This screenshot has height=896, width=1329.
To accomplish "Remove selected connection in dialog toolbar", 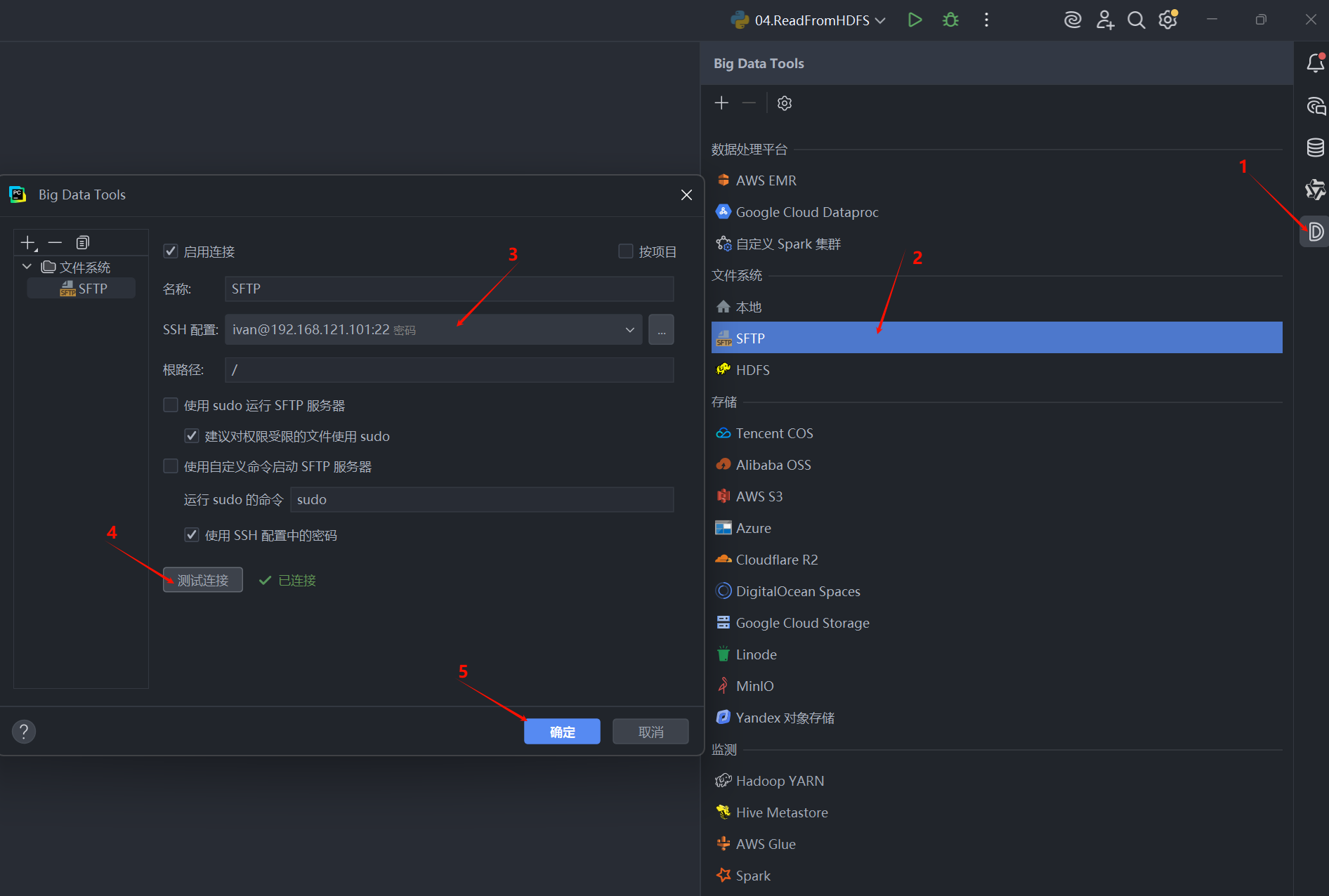I will [55, 243].
